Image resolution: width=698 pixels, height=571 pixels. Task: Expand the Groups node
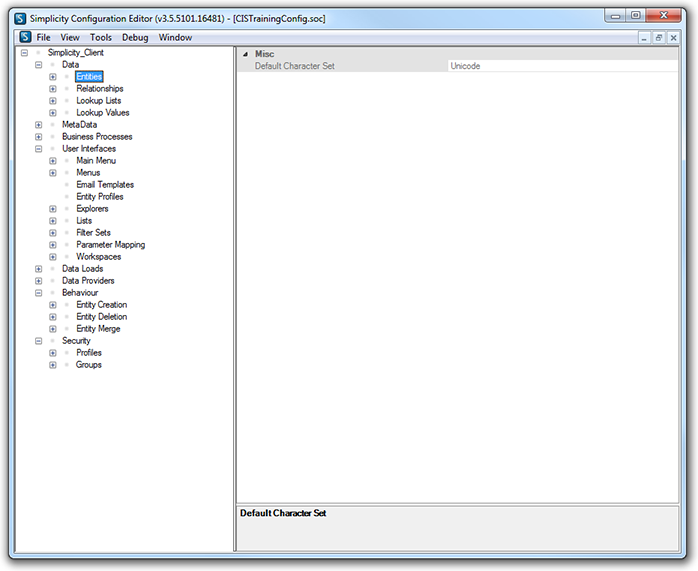(53, 365)
